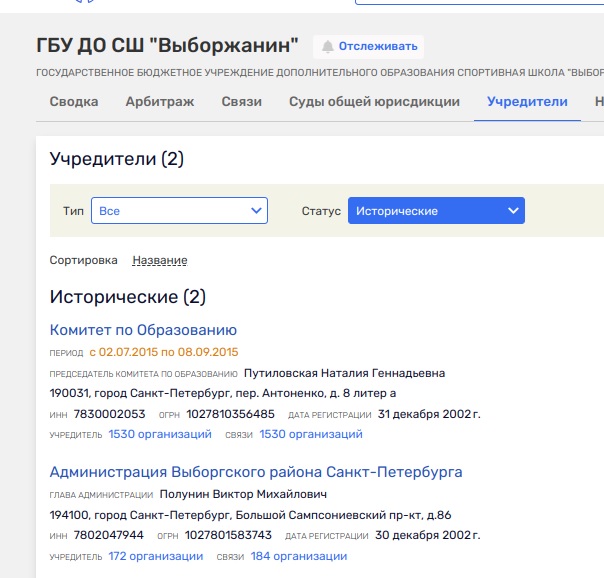This screenshot has width=604, height=578.
Task: Click the Исторические (2) heading
Action: coord(128,297)
